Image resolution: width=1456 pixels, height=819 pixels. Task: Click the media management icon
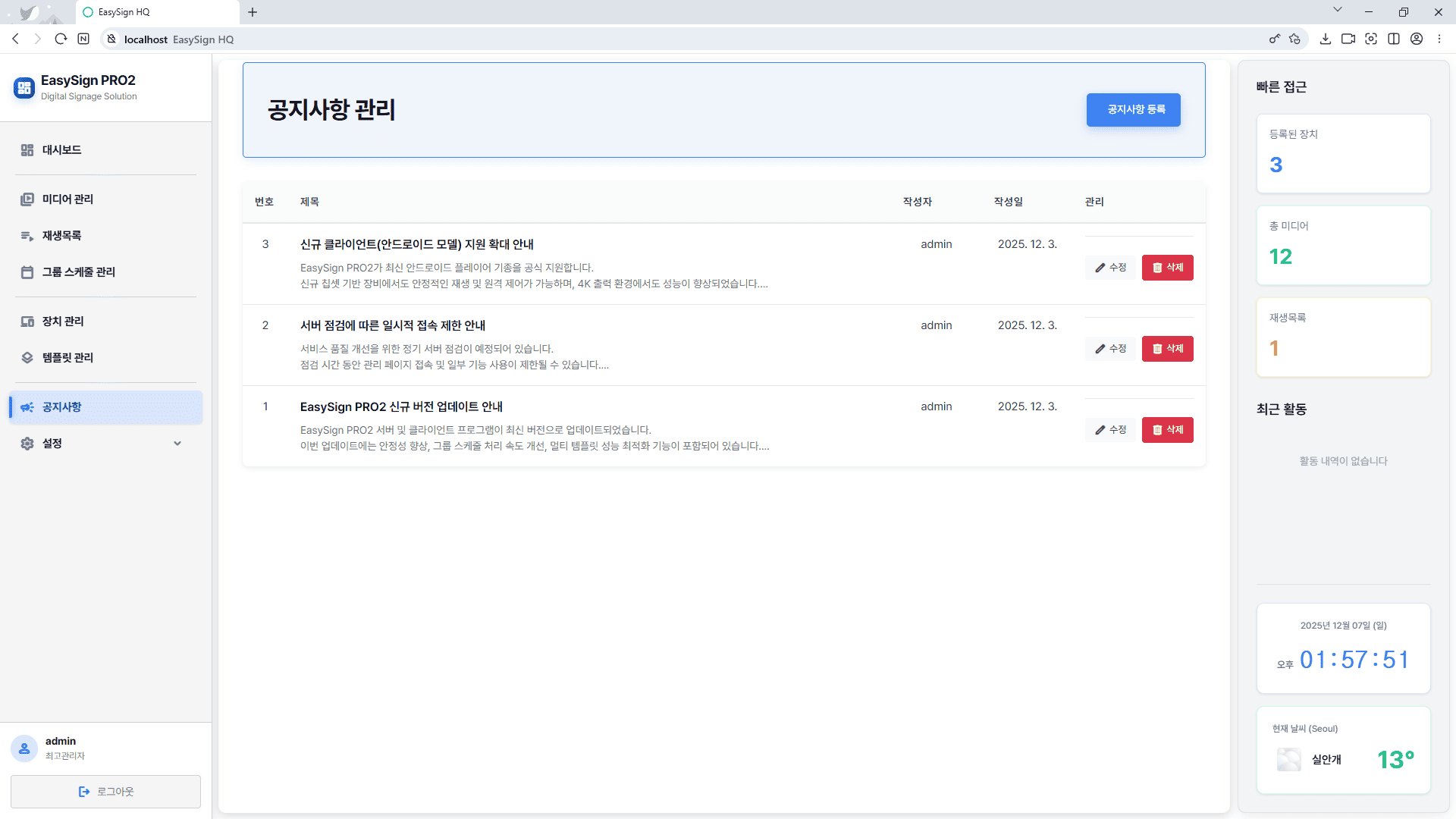(27, 199)
